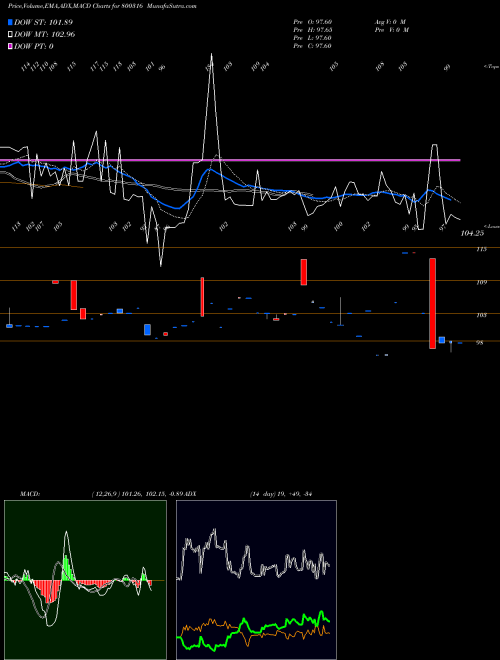Click the chart title mentioning MunafaSutra.com

[x=102, y=6]
